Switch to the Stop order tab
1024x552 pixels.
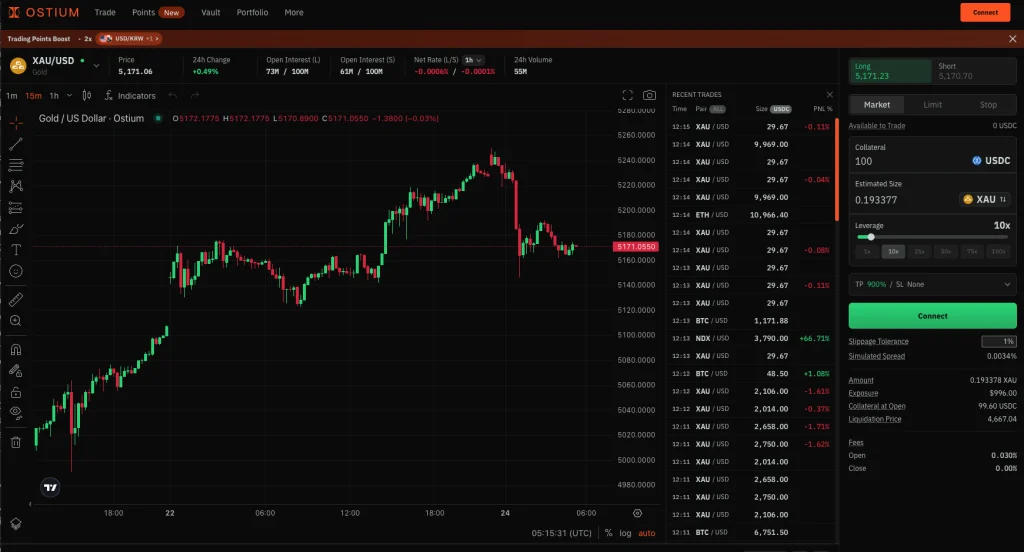point(988,105)
